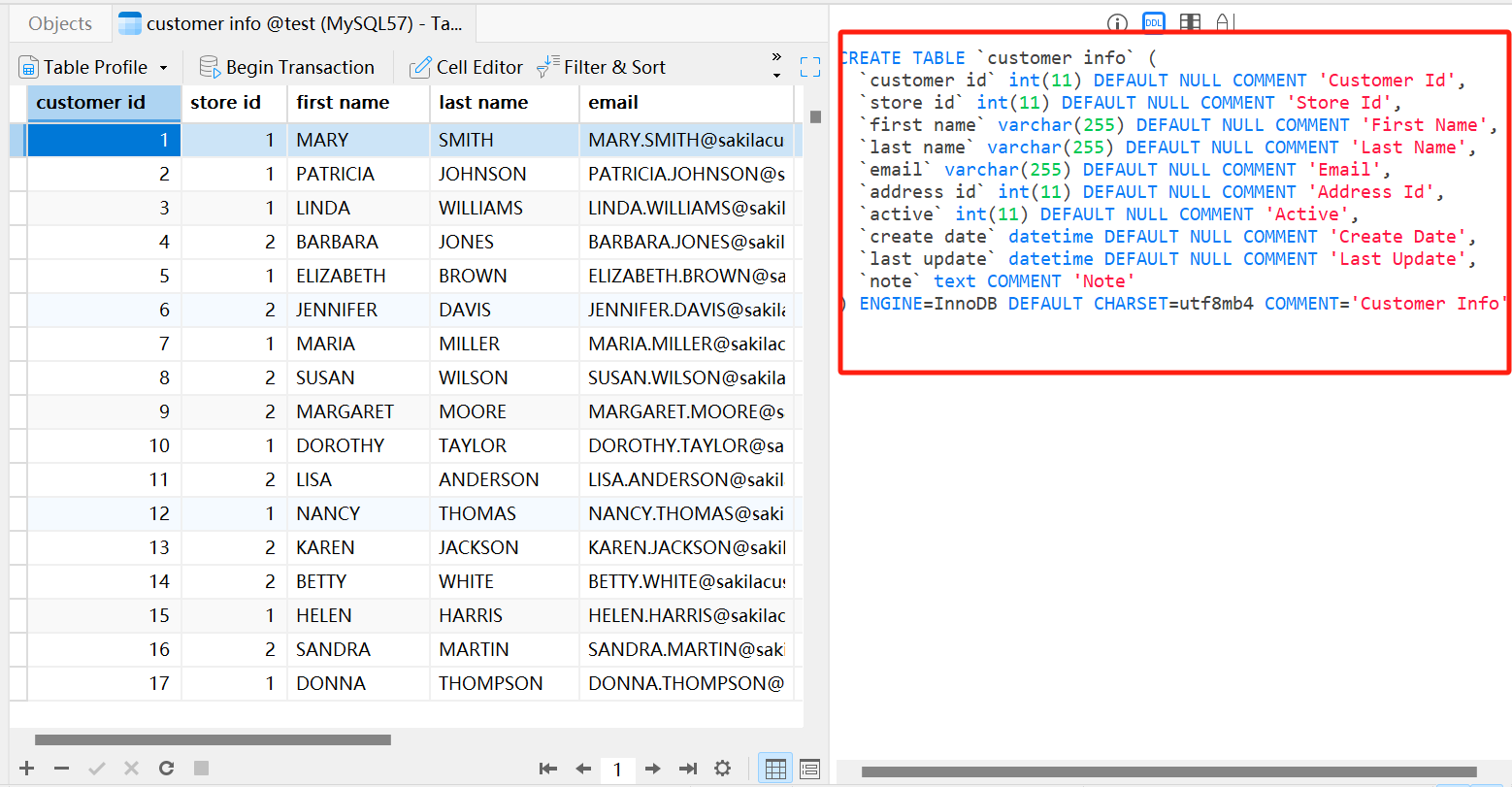Viewport: 1512px width, 787px height.
Task: Delete record with the minus icon
Action: 62,769
